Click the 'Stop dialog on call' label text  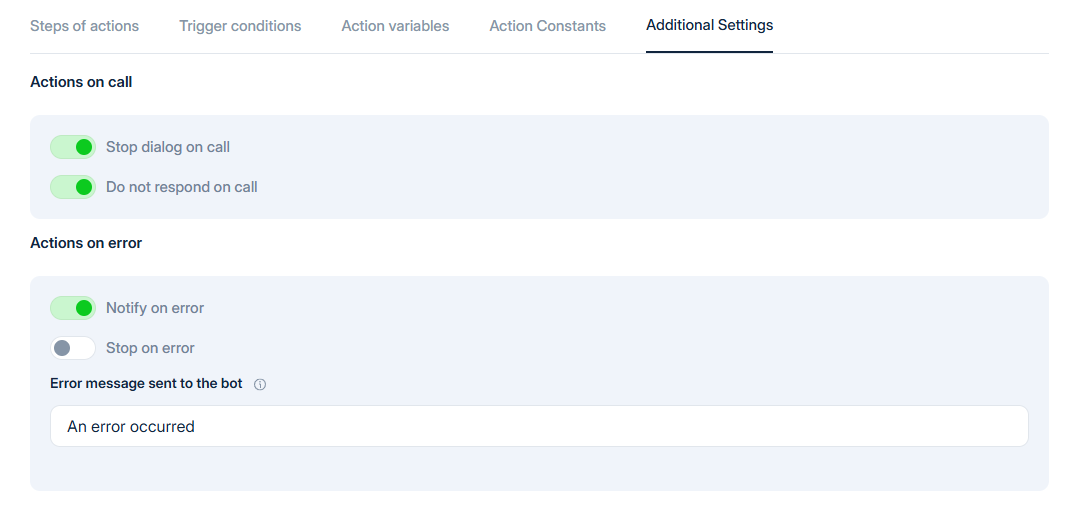[x=168, y=147]
